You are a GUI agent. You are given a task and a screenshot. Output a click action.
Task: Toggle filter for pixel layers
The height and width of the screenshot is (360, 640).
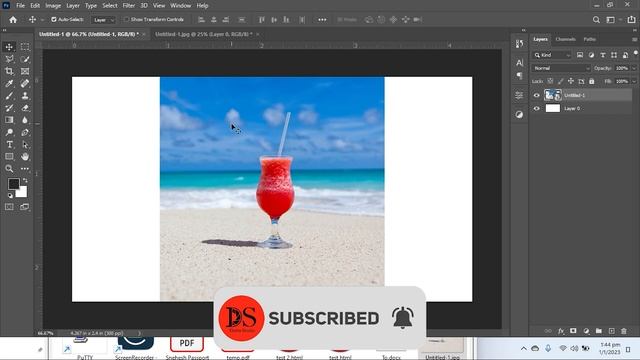(580, 55)
